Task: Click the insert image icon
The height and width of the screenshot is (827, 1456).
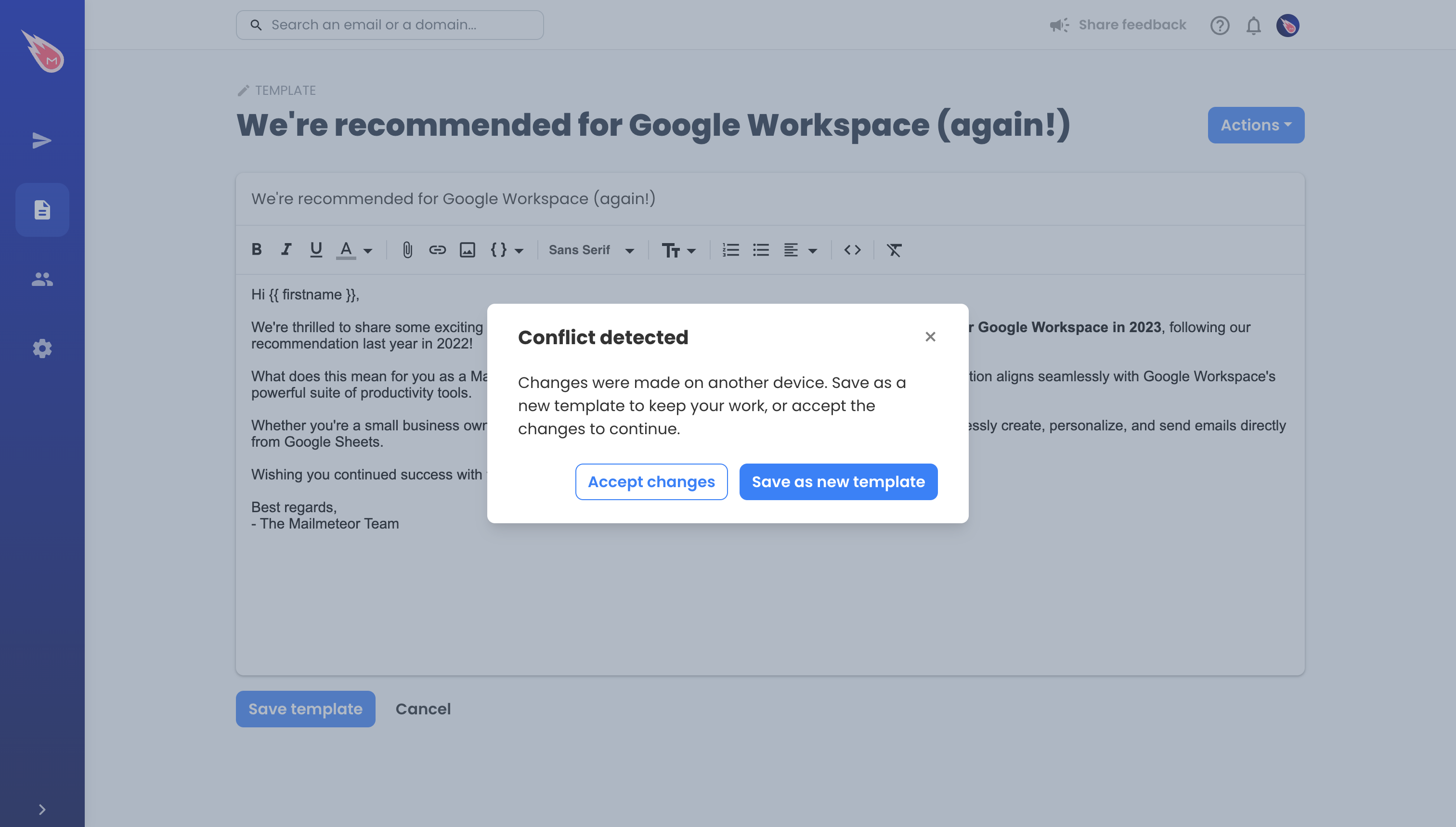Action: [x=467, y=250]
